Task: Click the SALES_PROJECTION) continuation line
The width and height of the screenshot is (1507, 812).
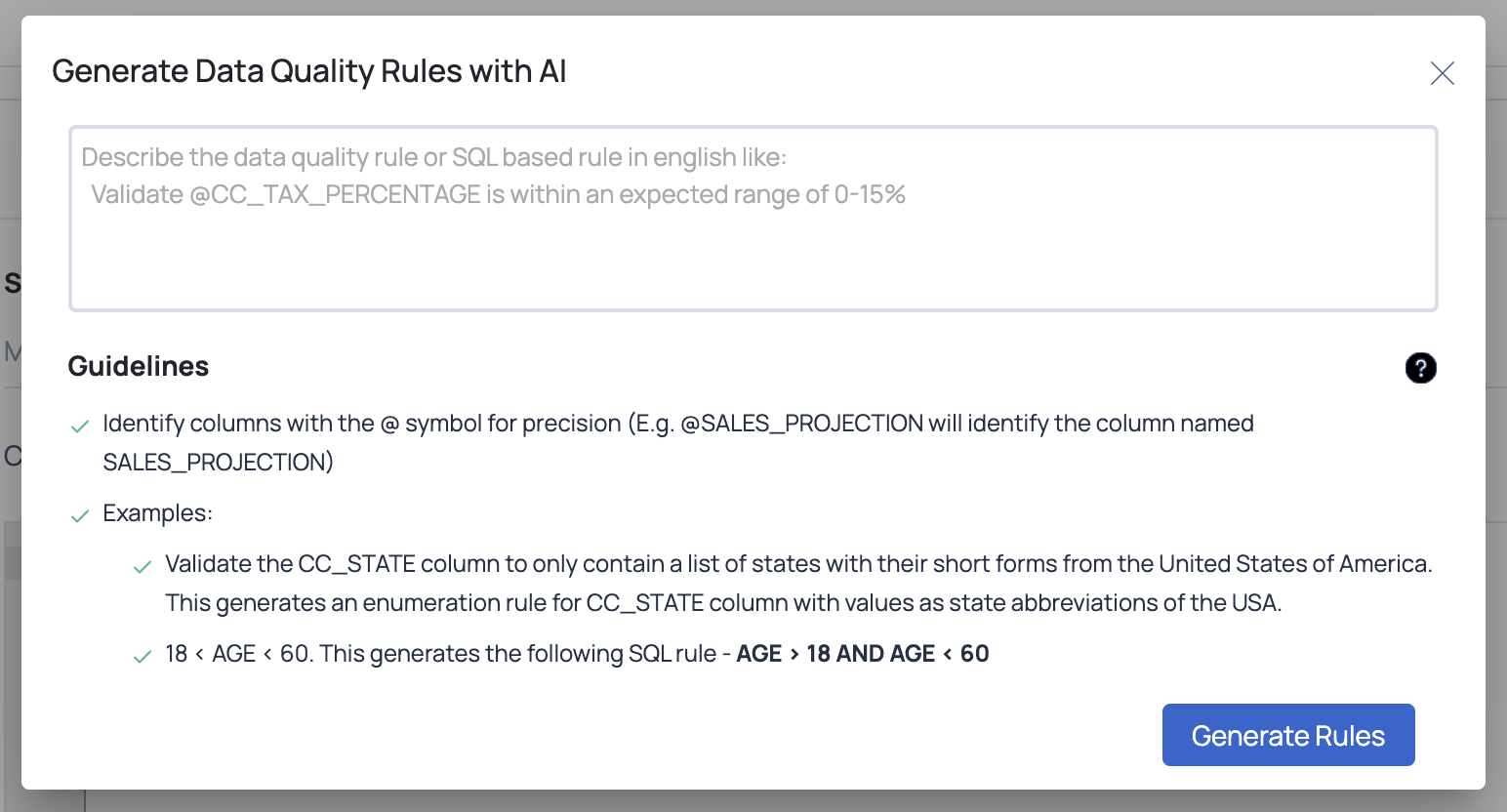Action: coord(219,462)
